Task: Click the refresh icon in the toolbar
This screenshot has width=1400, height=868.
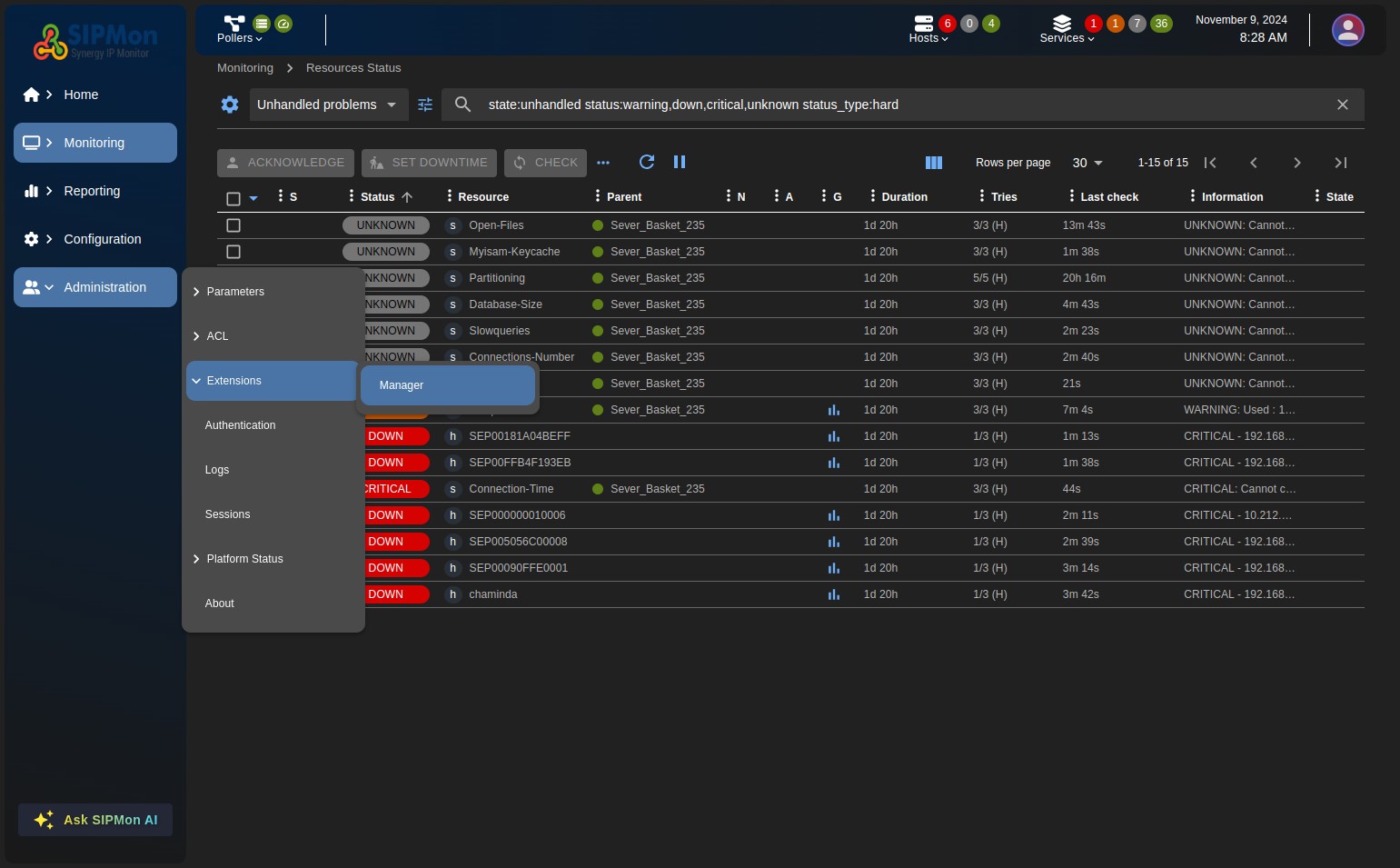Action: 647,162
